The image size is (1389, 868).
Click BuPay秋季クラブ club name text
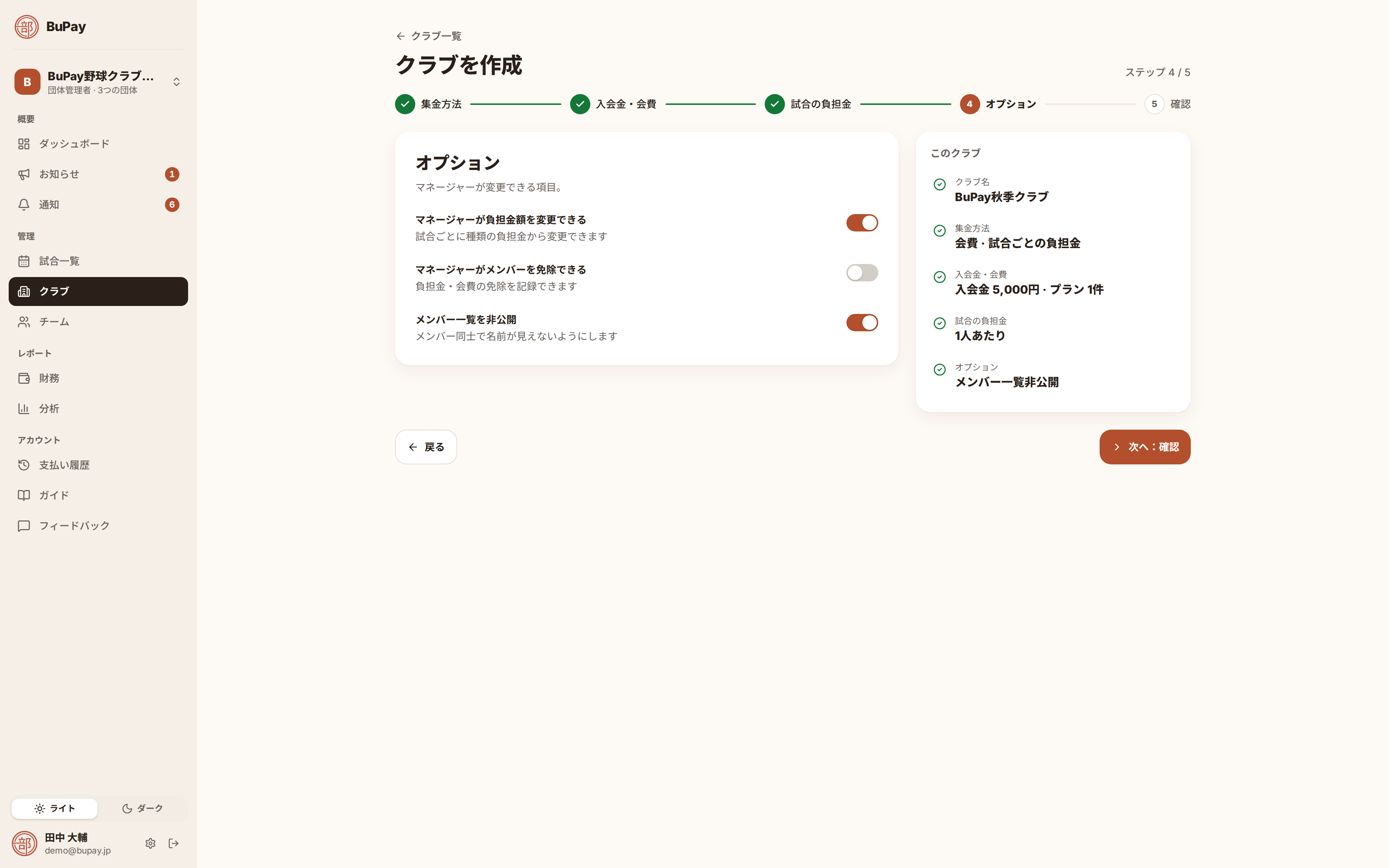1002,197
